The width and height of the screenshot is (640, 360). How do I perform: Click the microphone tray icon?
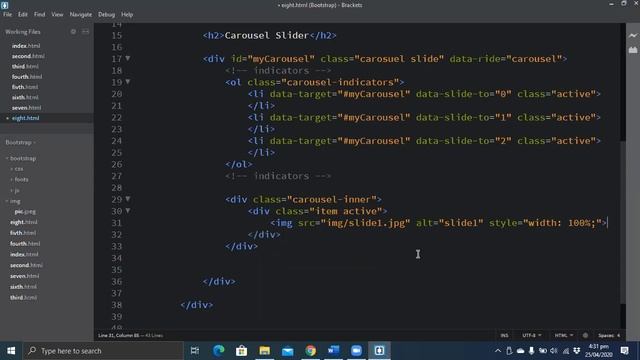[531, 351]
